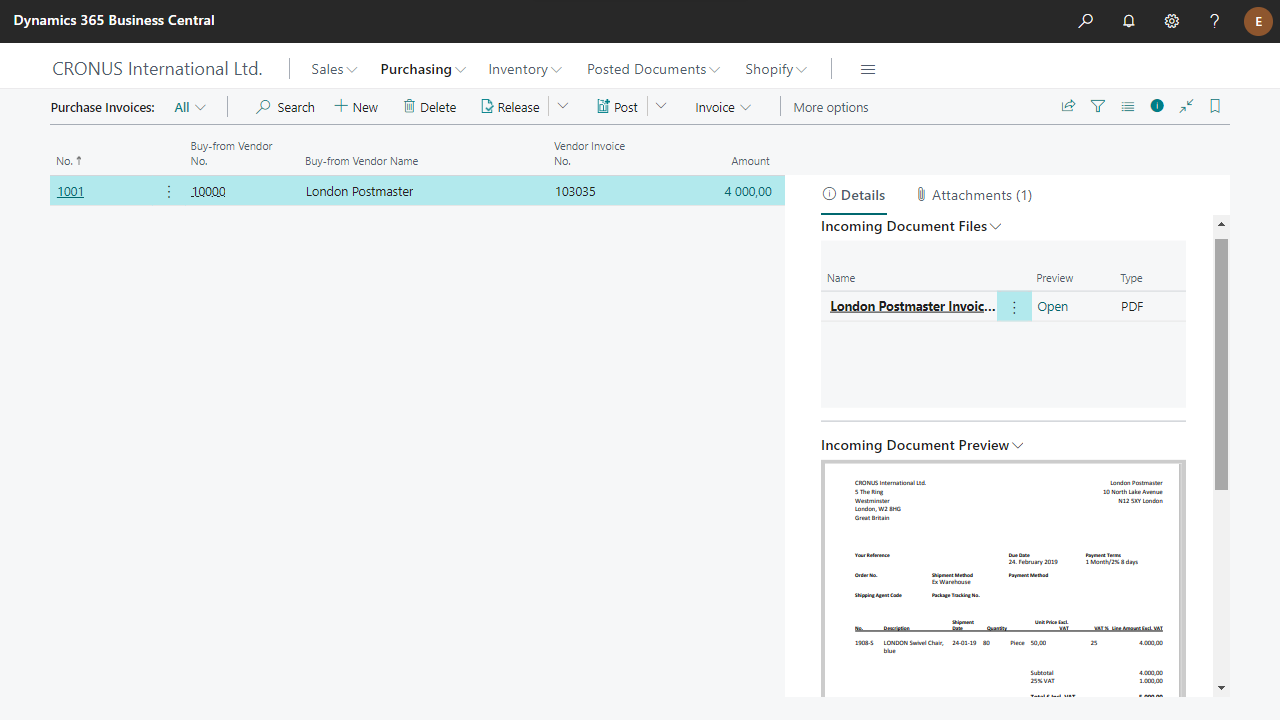Click the FactBox scrollbar up arrow

click(x=1220, y=222)
